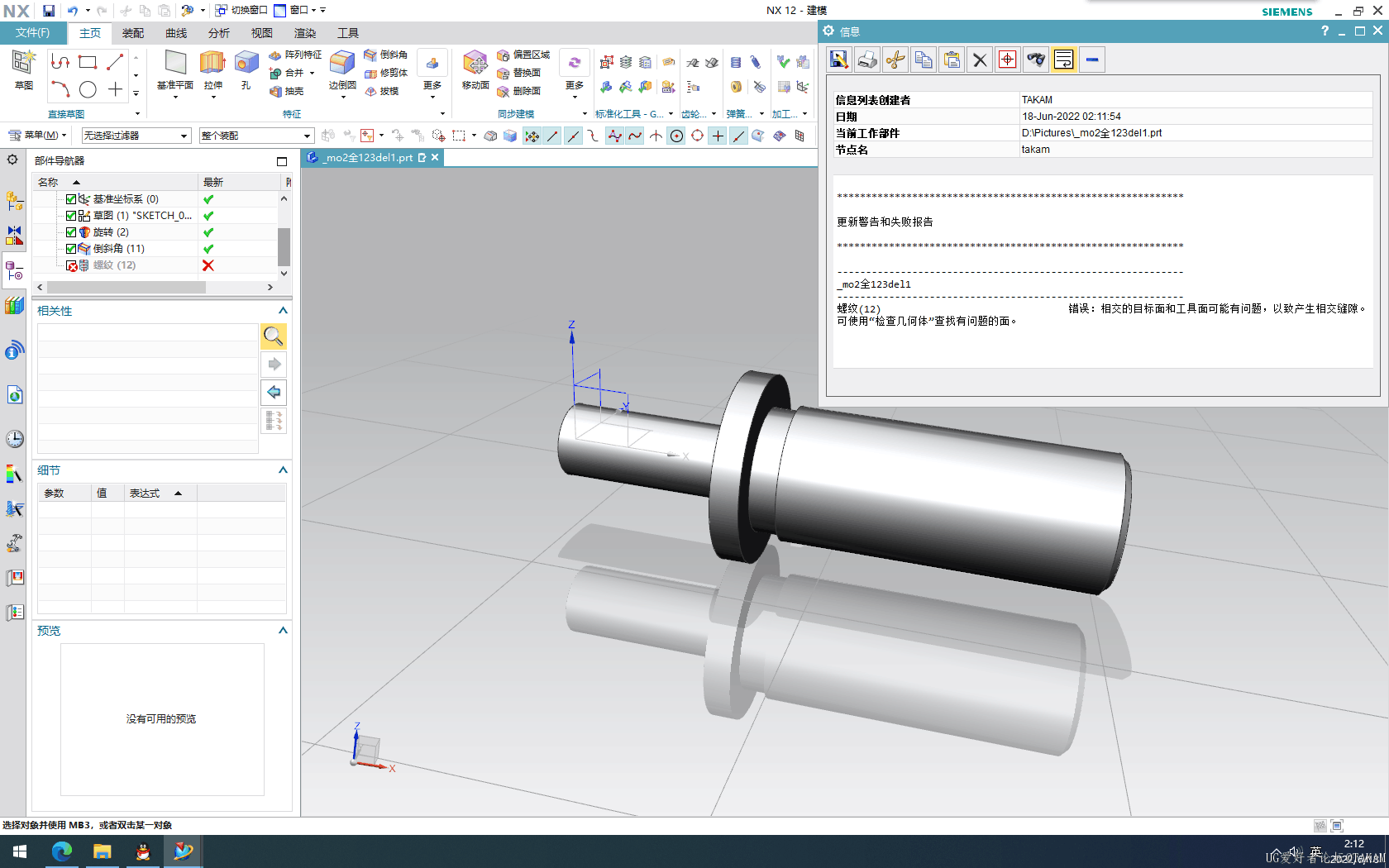Image resolution: width=1389 pixels, height=868 pixels.
Task: Select the line sketch tool
Action: pyautogui.click(x=115, y=62)
